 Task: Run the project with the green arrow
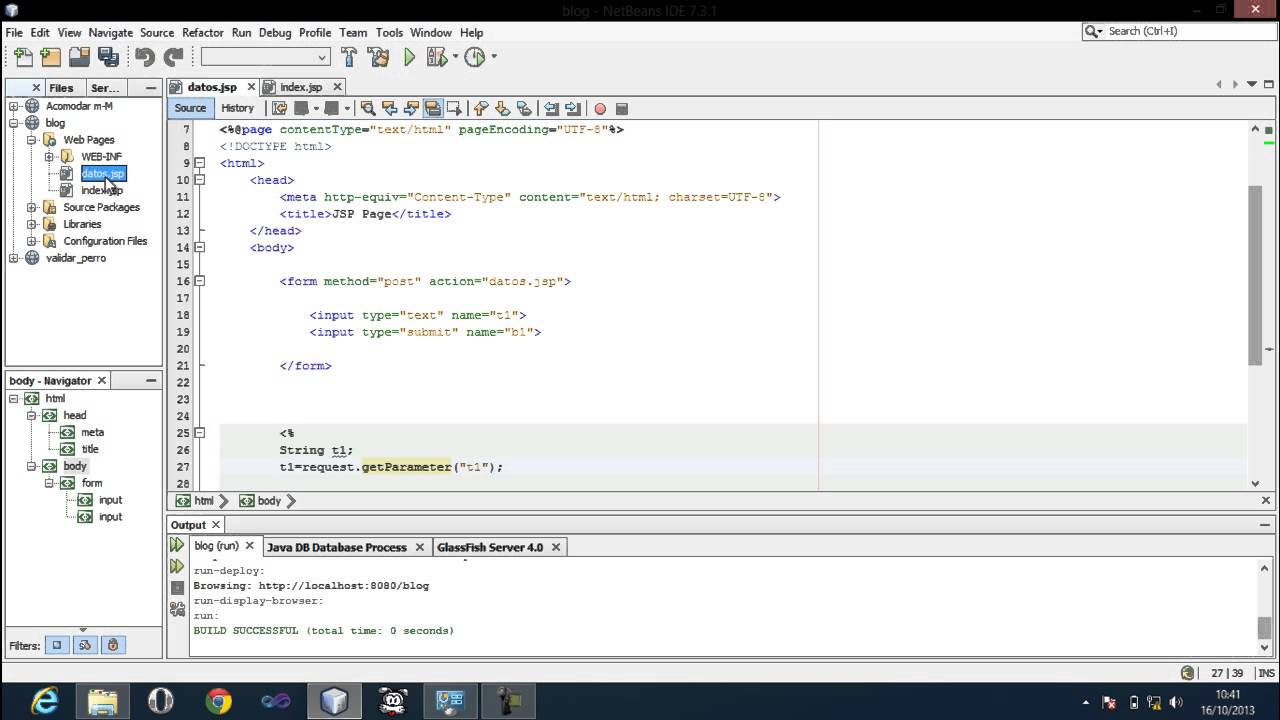[x=409, y=58]
